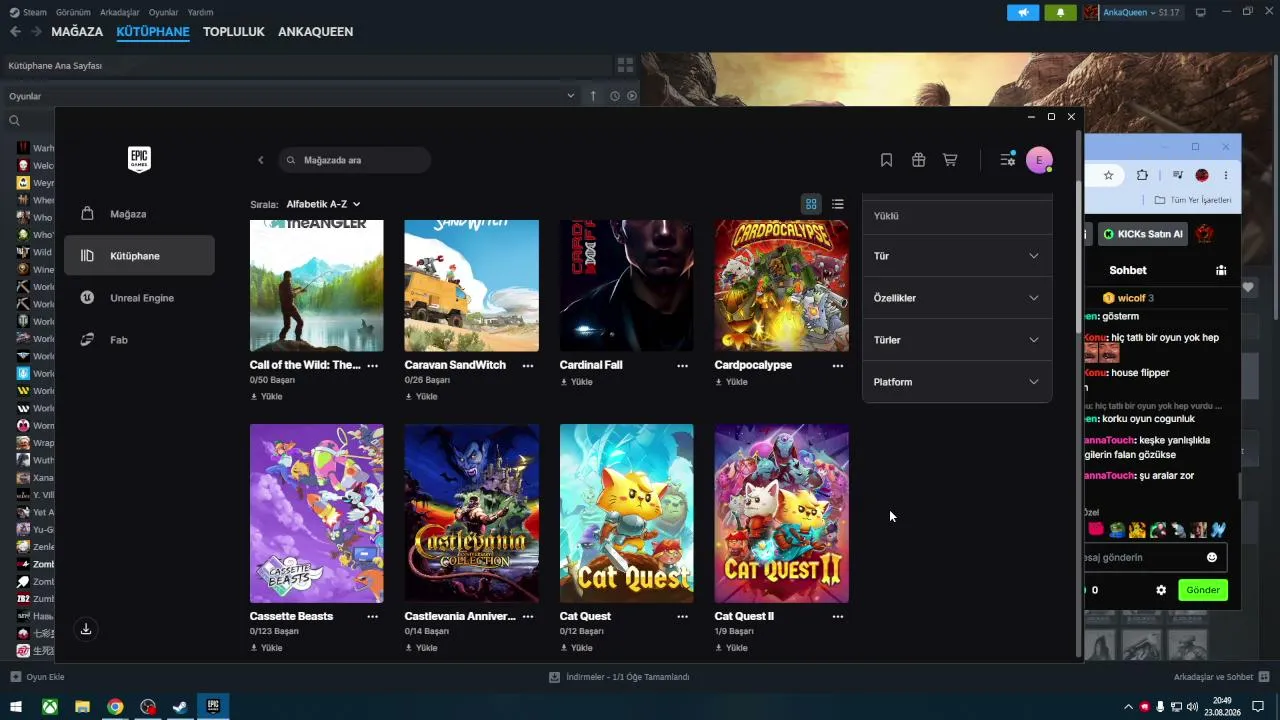Screen dimensions: 1280x720
Task: Focus the 'Mağazada ara' search field
Action: point(355,160)
